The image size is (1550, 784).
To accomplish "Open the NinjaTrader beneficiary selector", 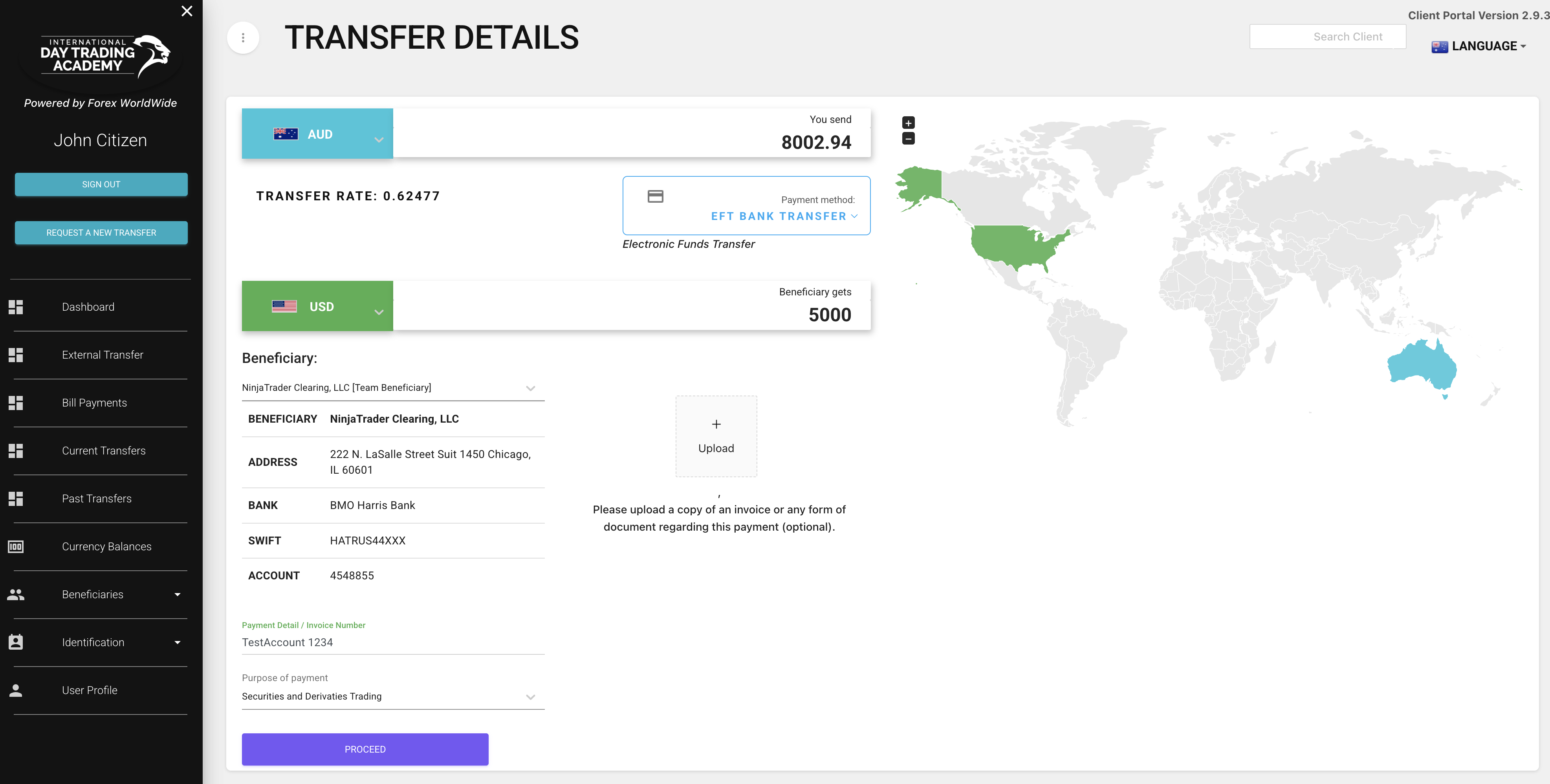I will (392, 388).
